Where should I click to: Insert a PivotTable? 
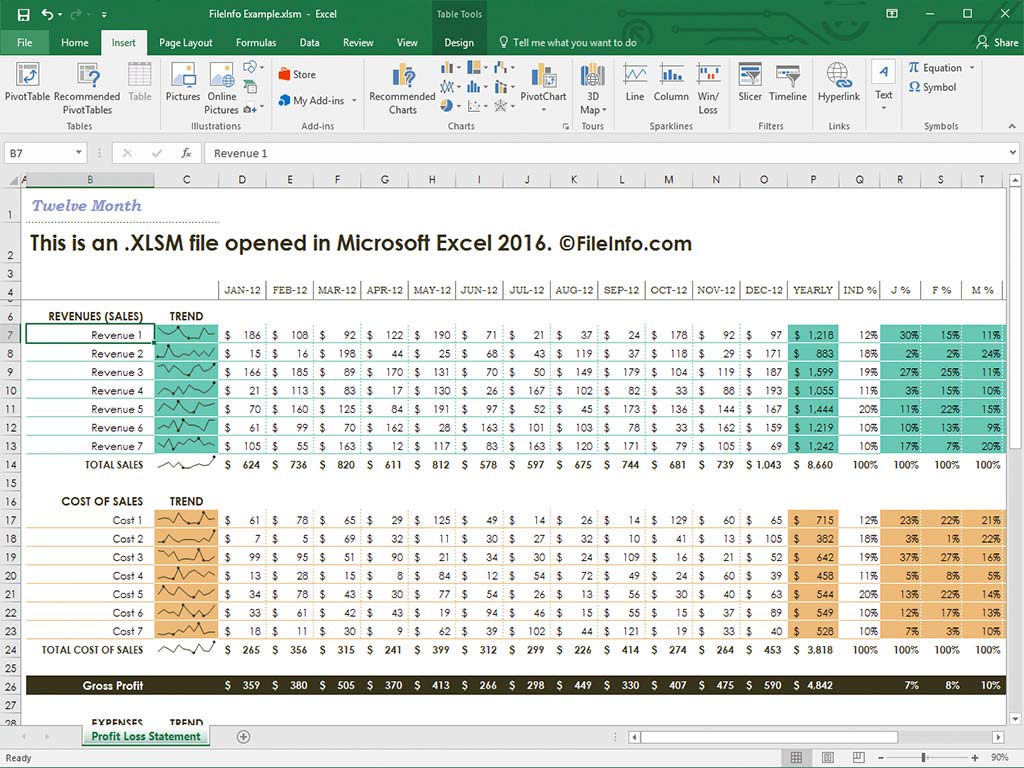(27, 82)
